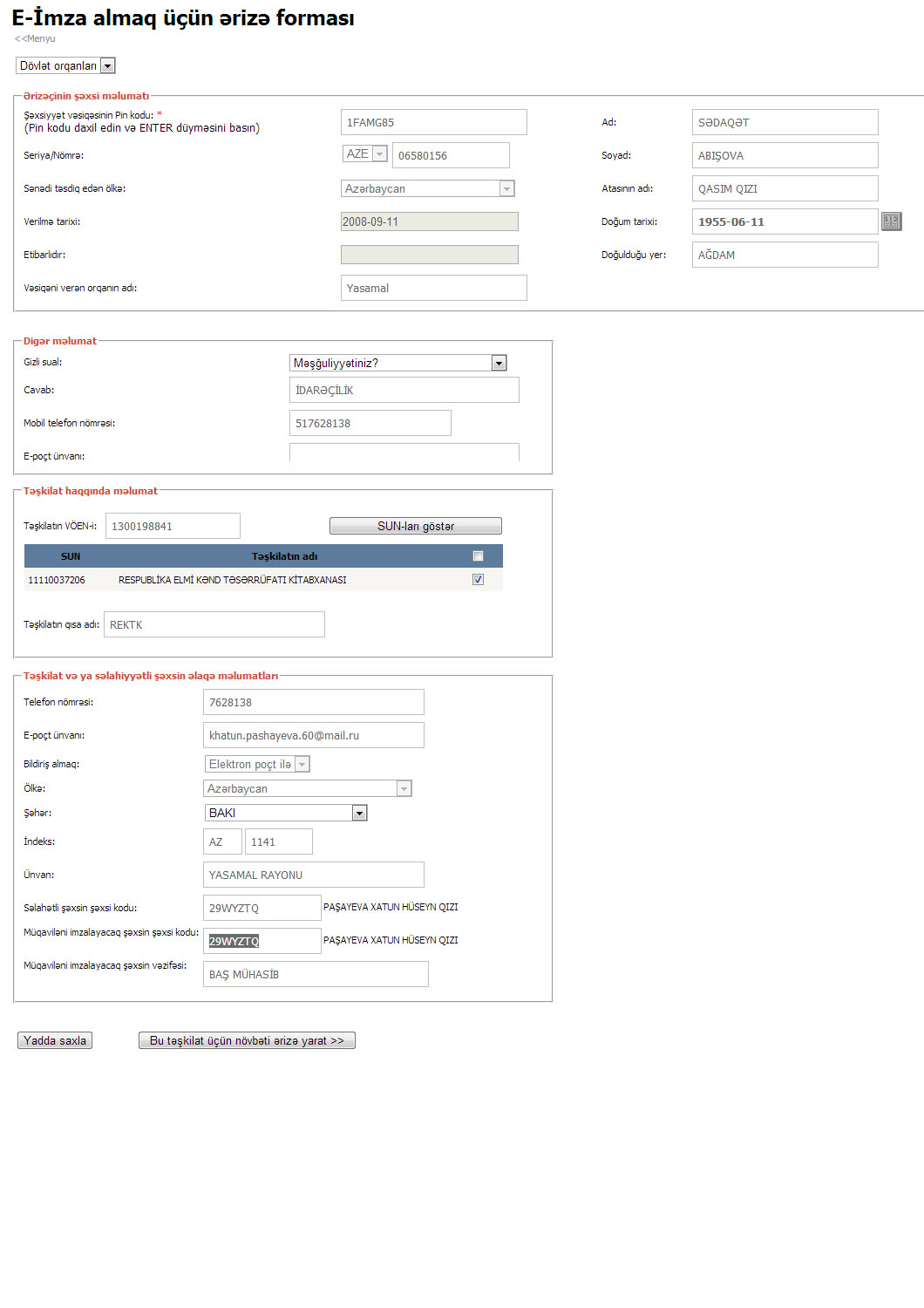The image size is (924, 1308).
Task: Click the Seriya/Nömrə field with 06580156
Action: pos(451,155)
